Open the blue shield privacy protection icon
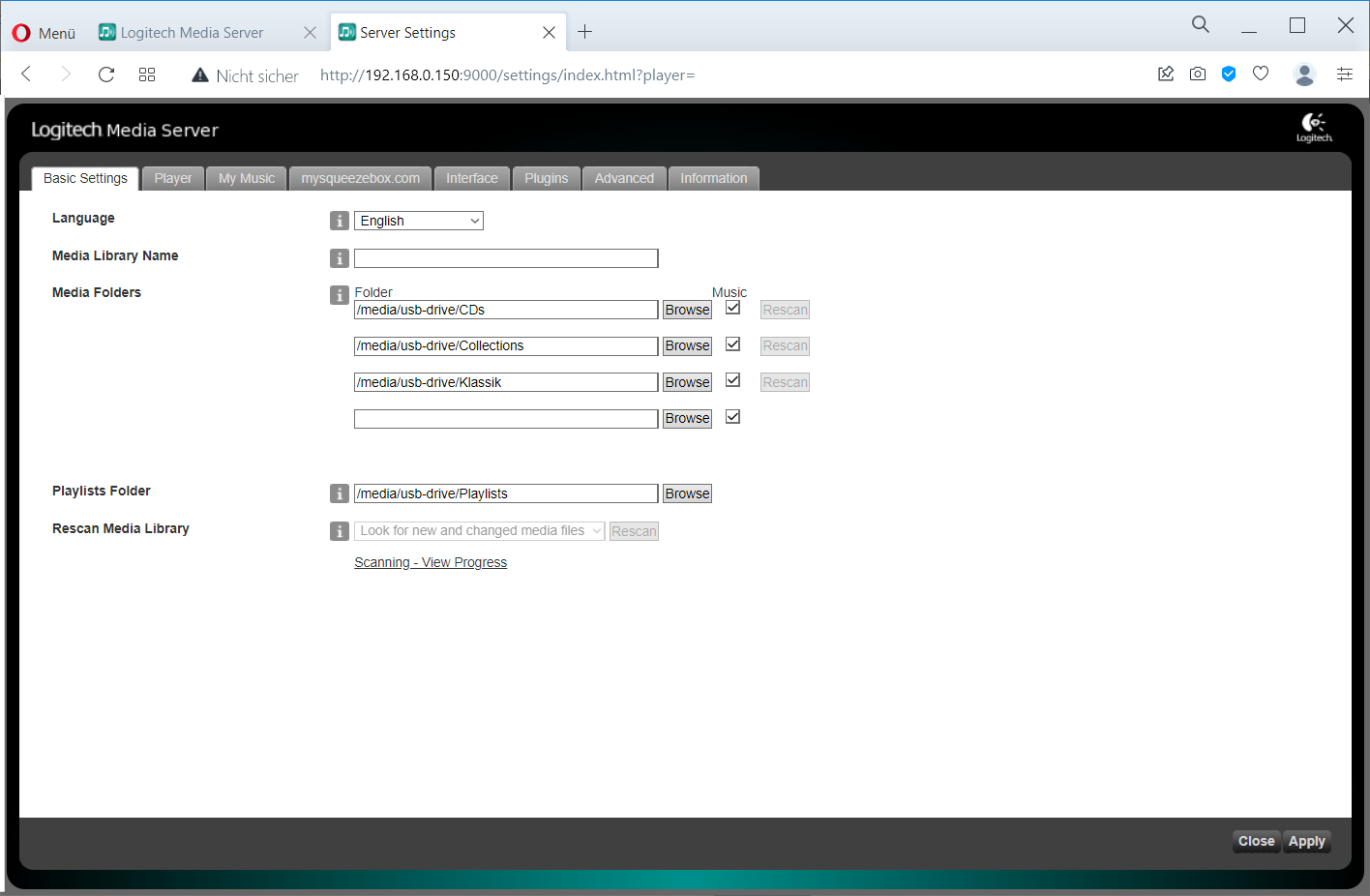Viewport: 1370px width, 896px height. 1229,74
